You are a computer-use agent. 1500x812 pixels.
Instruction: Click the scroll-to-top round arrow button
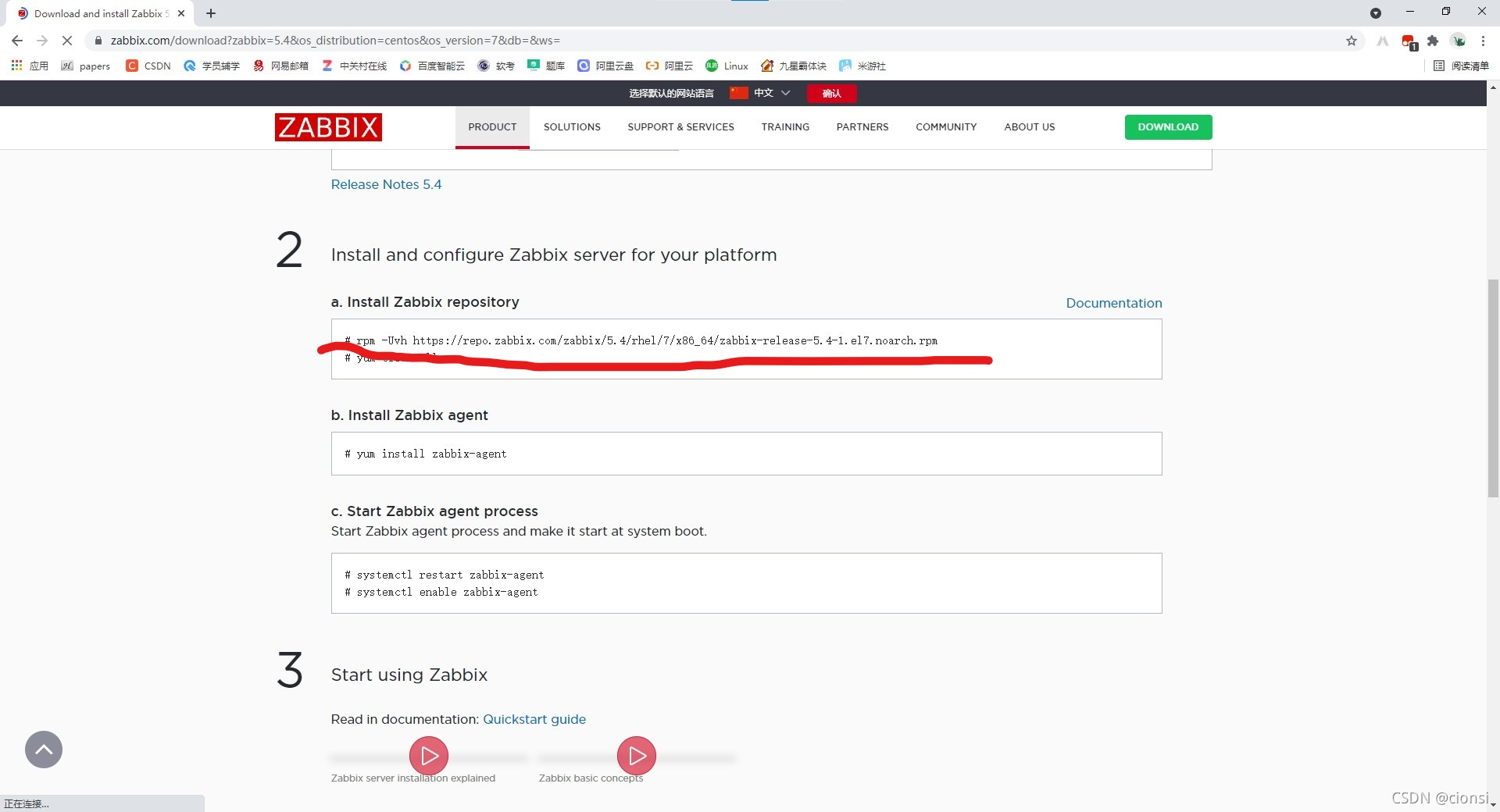[44, 750]
